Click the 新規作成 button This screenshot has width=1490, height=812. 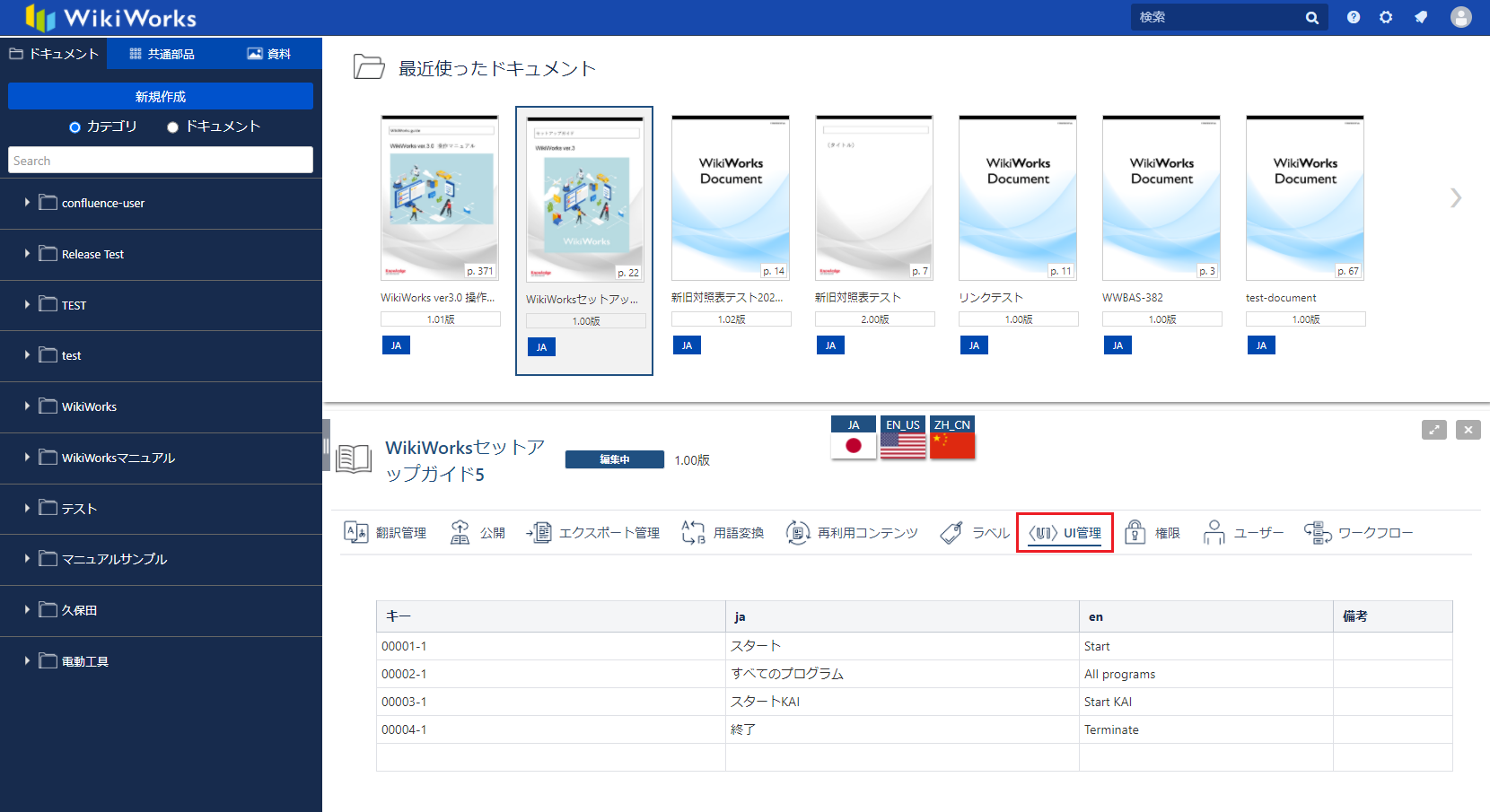[x=161, y=96]
